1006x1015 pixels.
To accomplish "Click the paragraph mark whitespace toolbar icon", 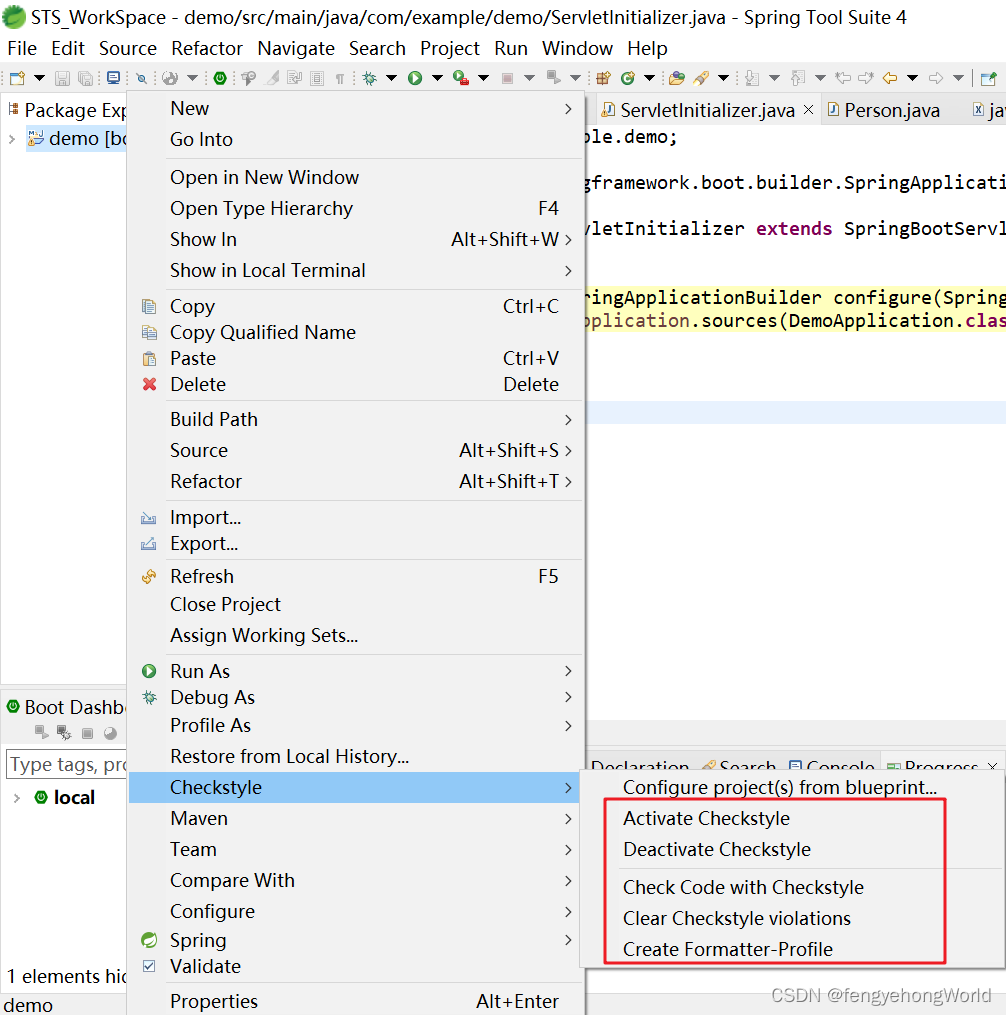I will pos(340,79).
